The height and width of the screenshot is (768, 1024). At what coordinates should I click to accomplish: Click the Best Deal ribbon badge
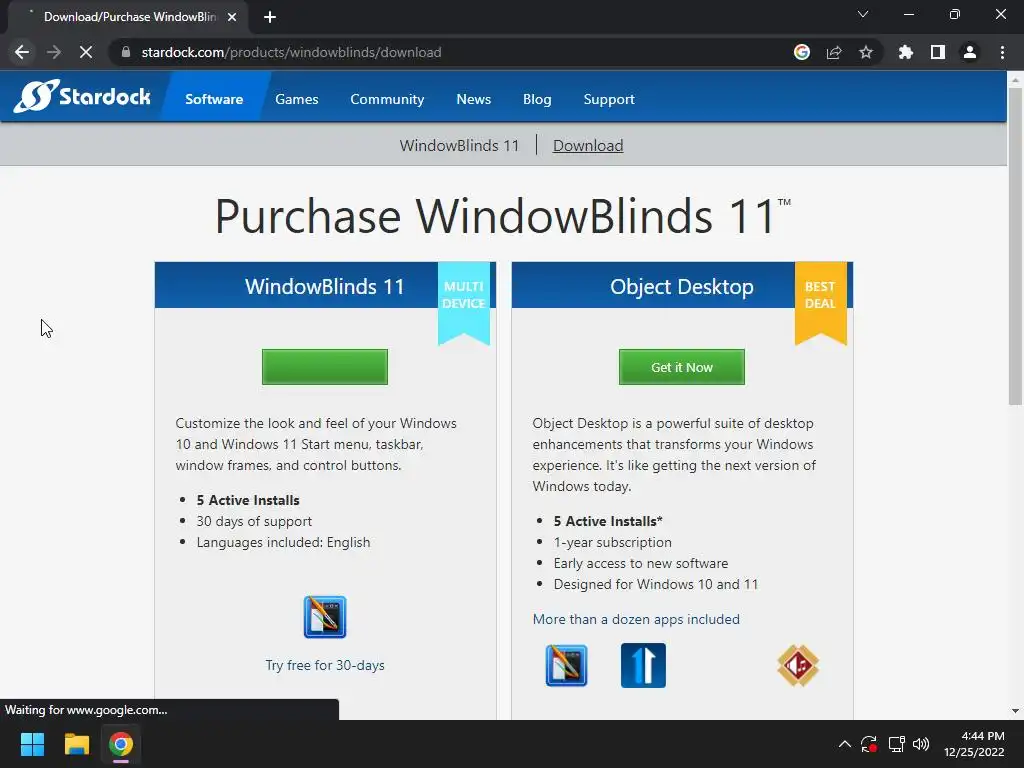[x=820, y=302]
